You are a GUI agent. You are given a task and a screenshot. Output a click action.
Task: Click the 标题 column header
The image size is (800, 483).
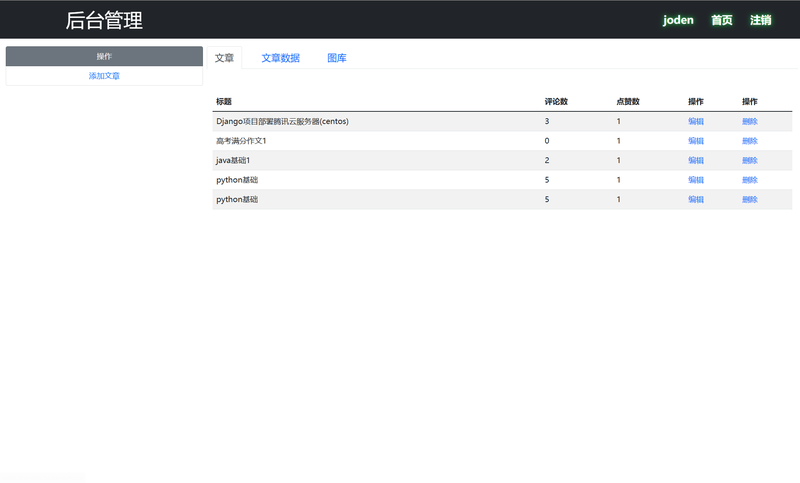click(x=223, y=101)
